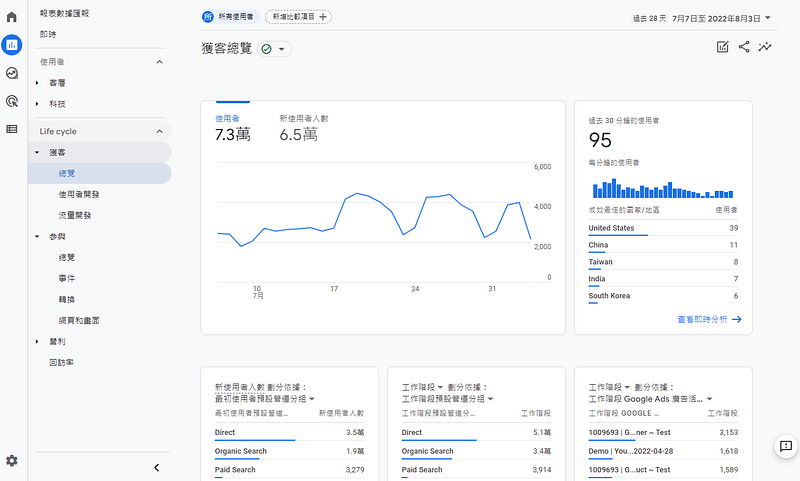Open the Reports bar-chart icon
This screenshot has width=800, height=481.
coord(12,45)
